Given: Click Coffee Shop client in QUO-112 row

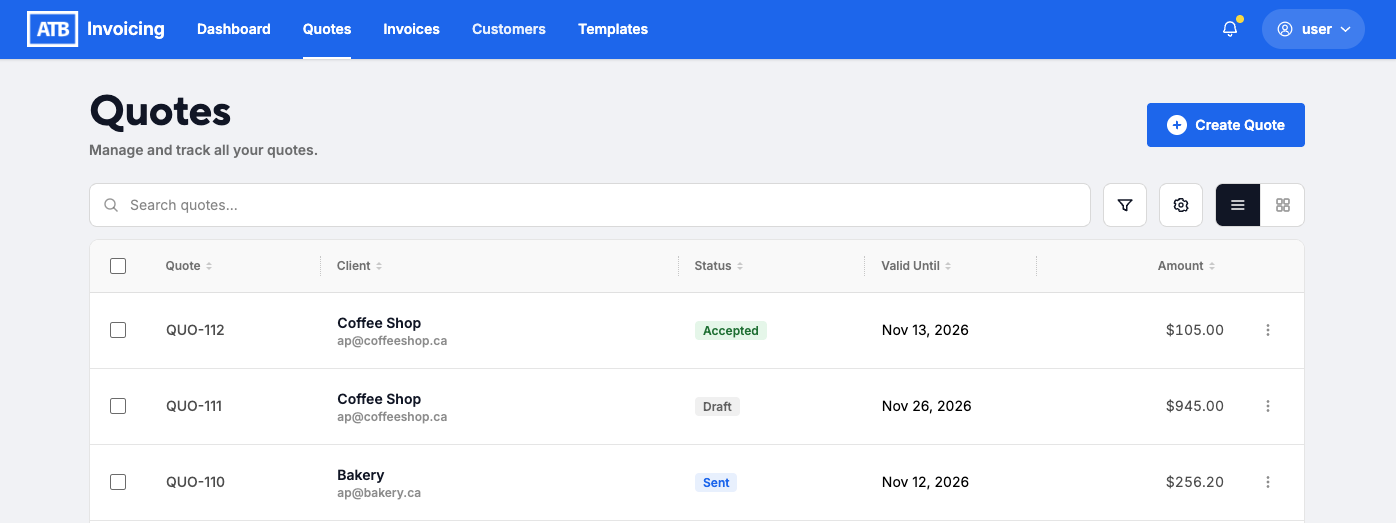Looking at the screenshot, I should [379, 323].
